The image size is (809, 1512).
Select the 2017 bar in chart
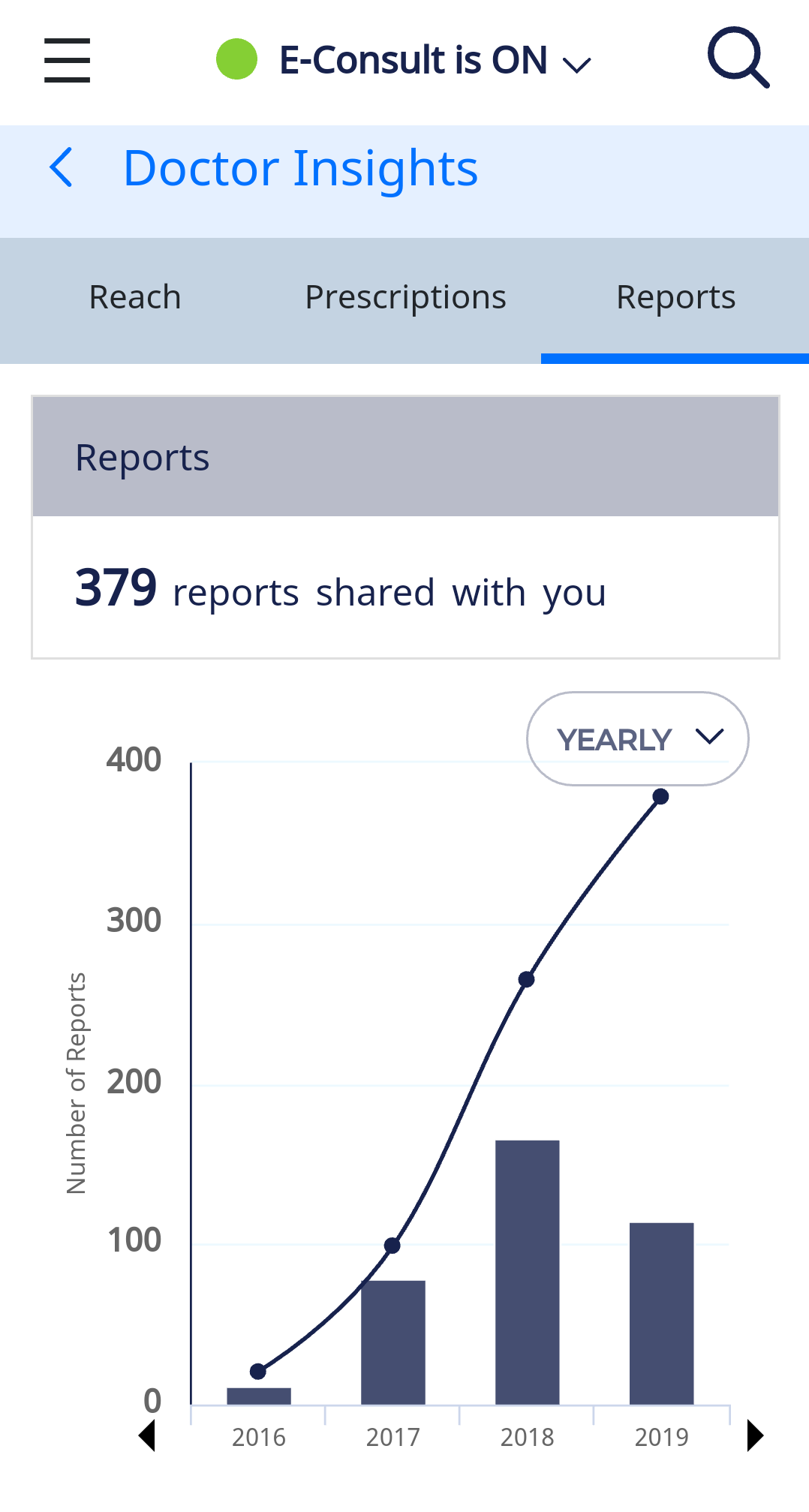pyautogui.click(x=392, y=1342)
